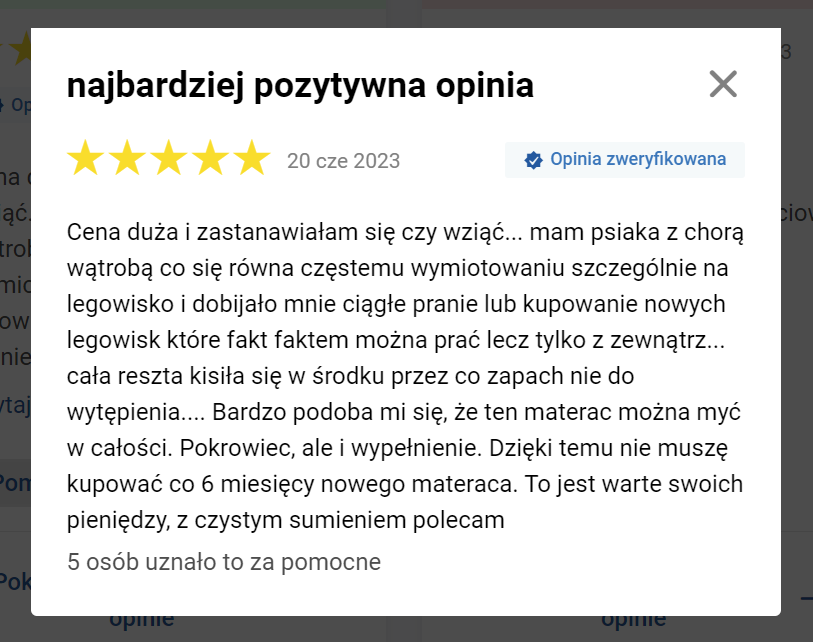Click the fifth yellow rating star

pyautogui.click(x=252, y=157)
